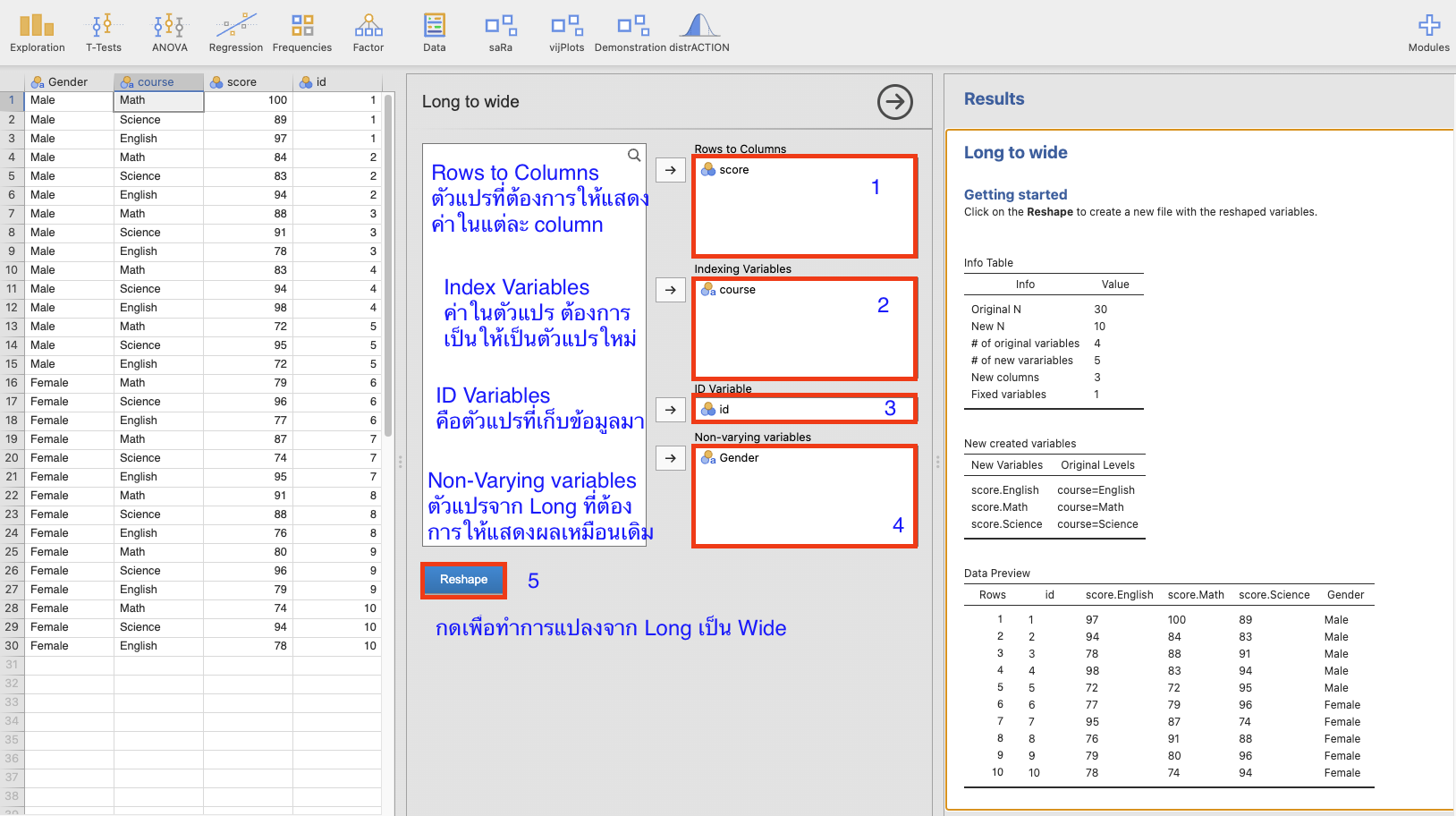Image resolution: width=1456 pixels, height=816 pixels.
Task: Move variable to Rows to Columns box
Action: [670, 170]
